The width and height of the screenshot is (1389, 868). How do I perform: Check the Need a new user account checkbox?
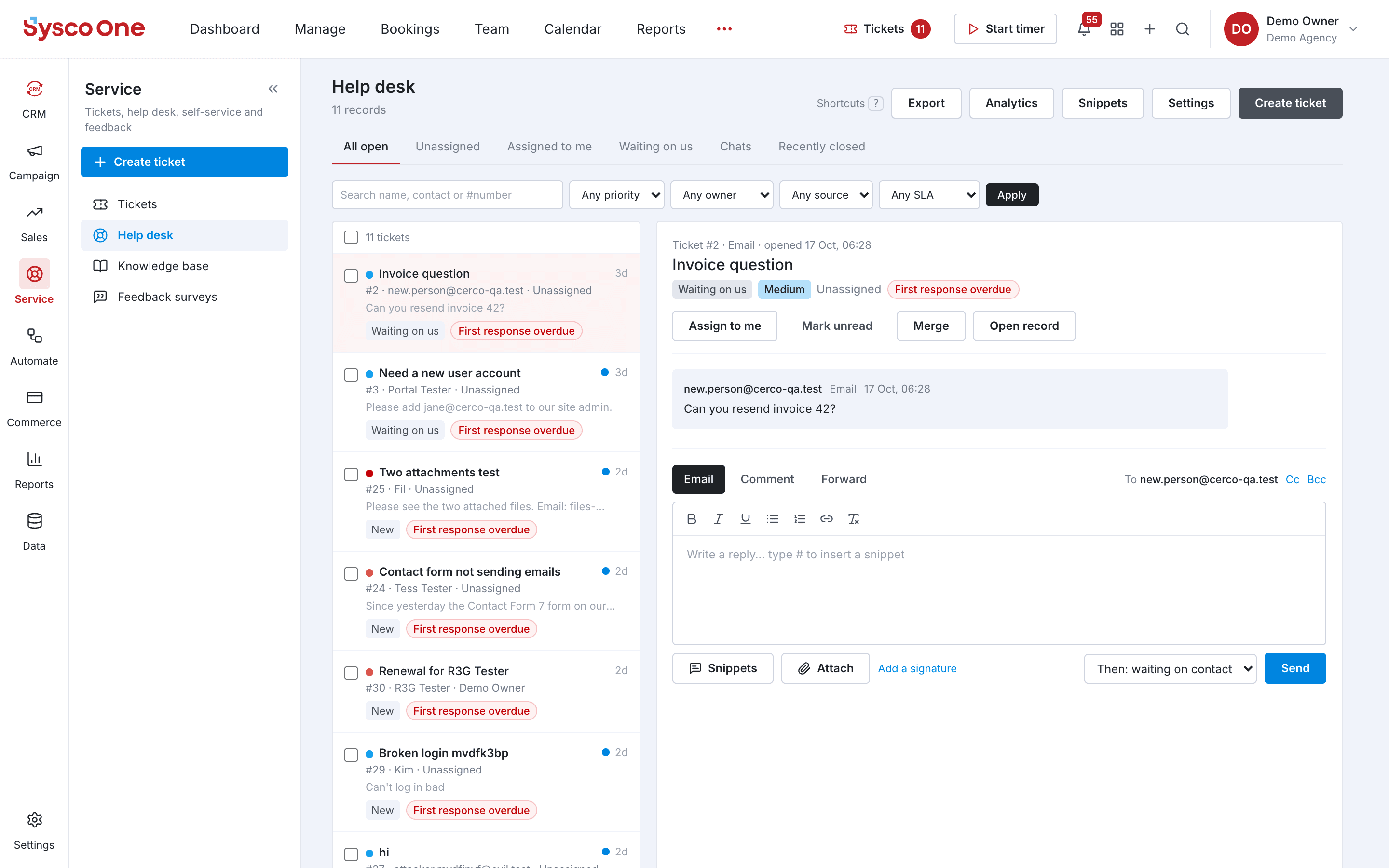(x=351, y=375)
